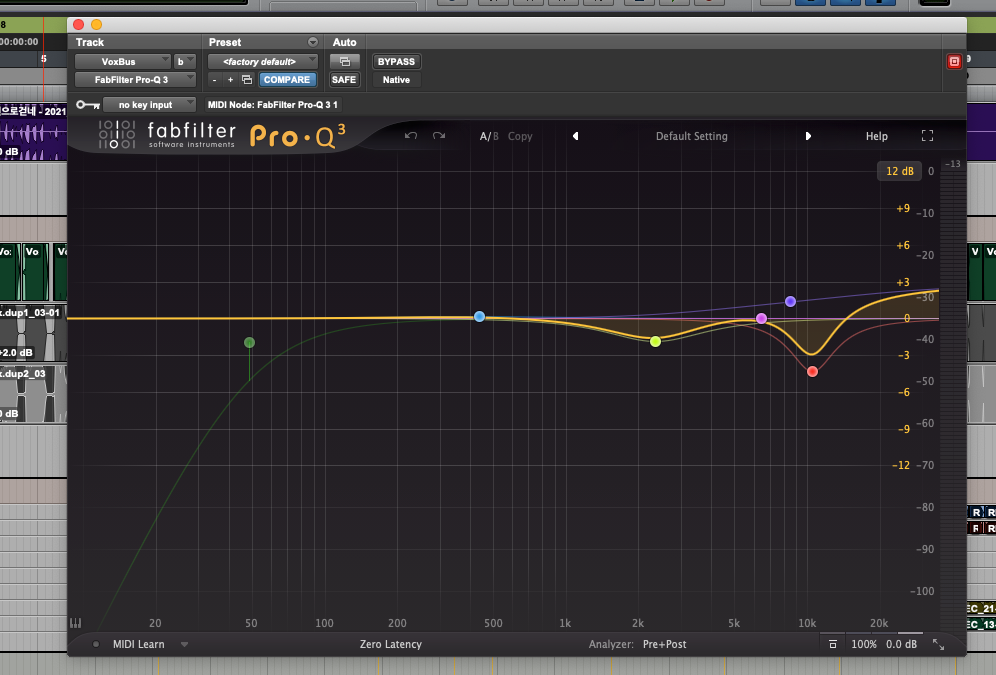Screen dimensions: 996x675
Task: Adjust the 100% output scale value
Action: click(864, 644)
